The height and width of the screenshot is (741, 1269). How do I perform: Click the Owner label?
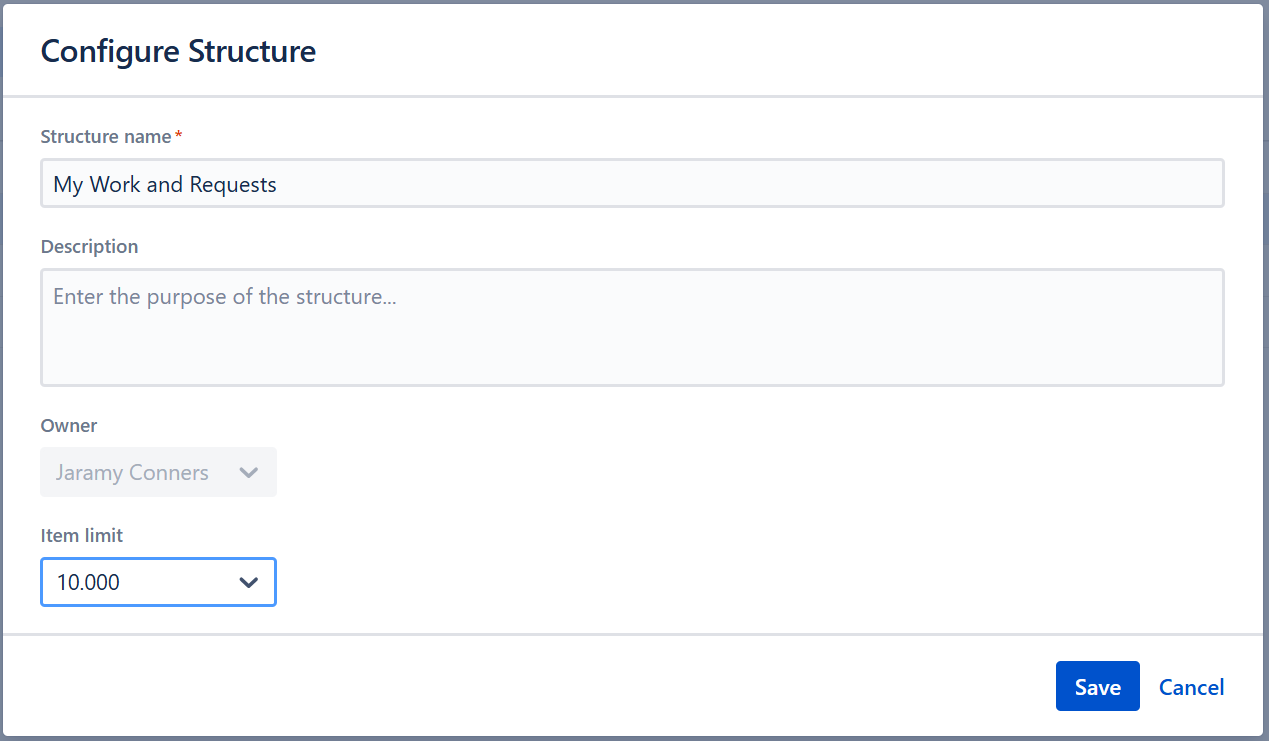(x=68, y=425)
